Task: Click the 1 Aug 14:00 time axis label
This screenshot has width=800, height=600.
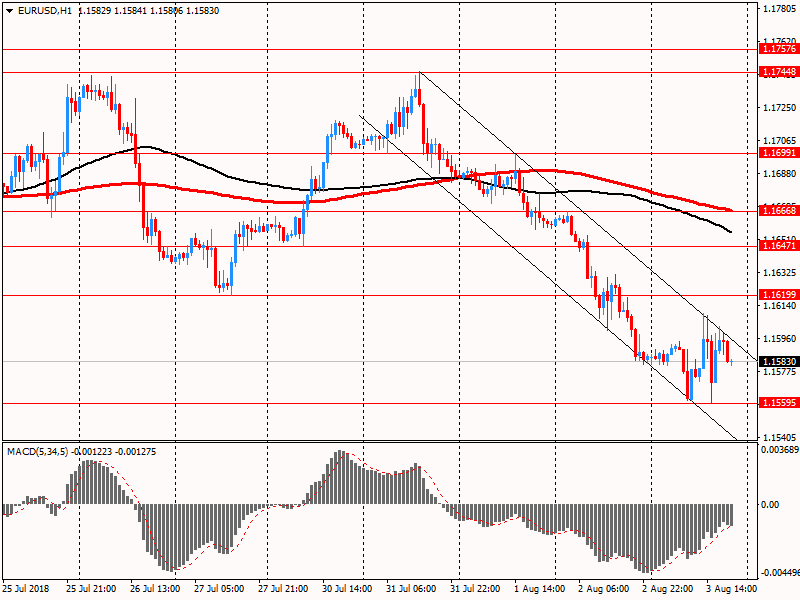Action: pos(539,589)
